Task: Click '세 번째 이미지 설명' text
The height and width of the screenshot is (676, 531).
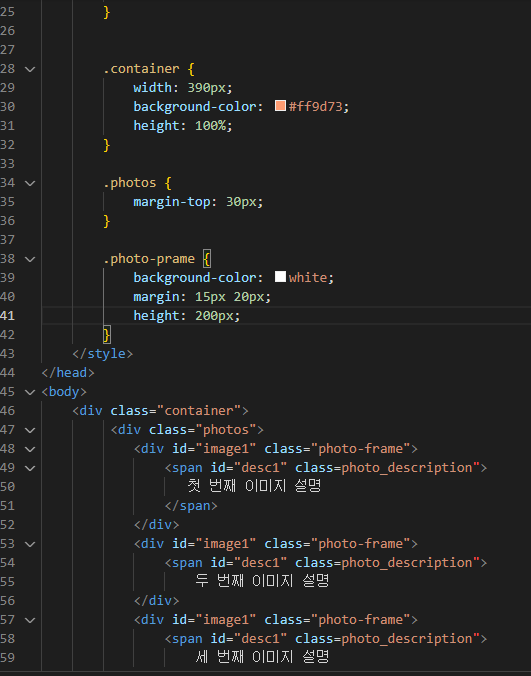Action: point(262,657)
